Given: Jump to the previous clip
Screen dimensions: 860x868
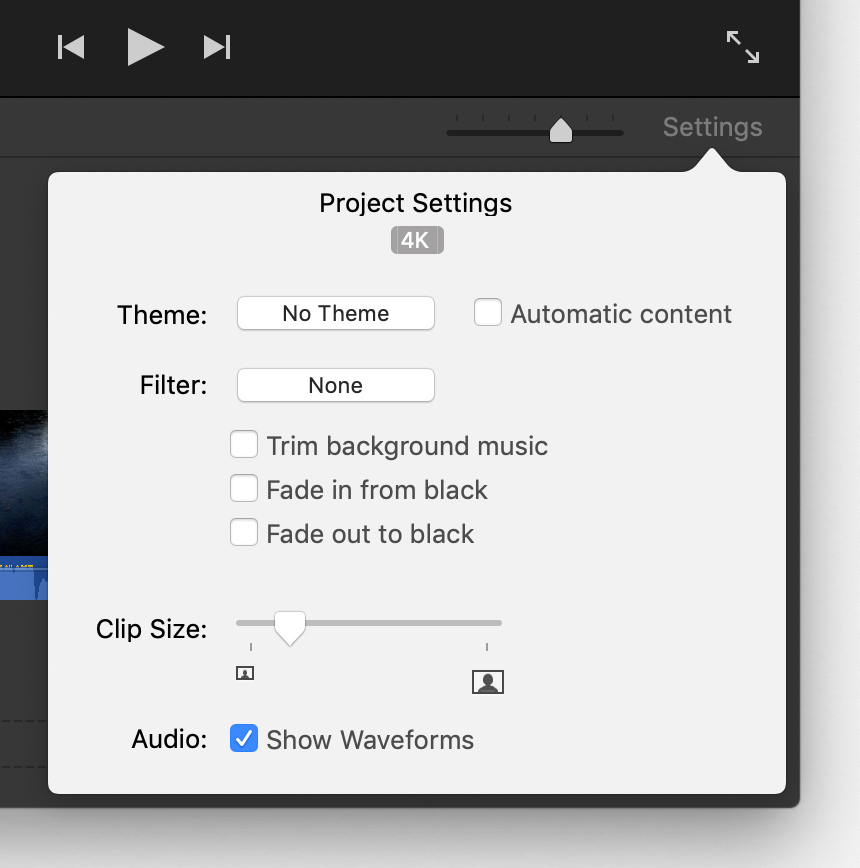Looking at the screenshot, I should [x=71, y=47].
